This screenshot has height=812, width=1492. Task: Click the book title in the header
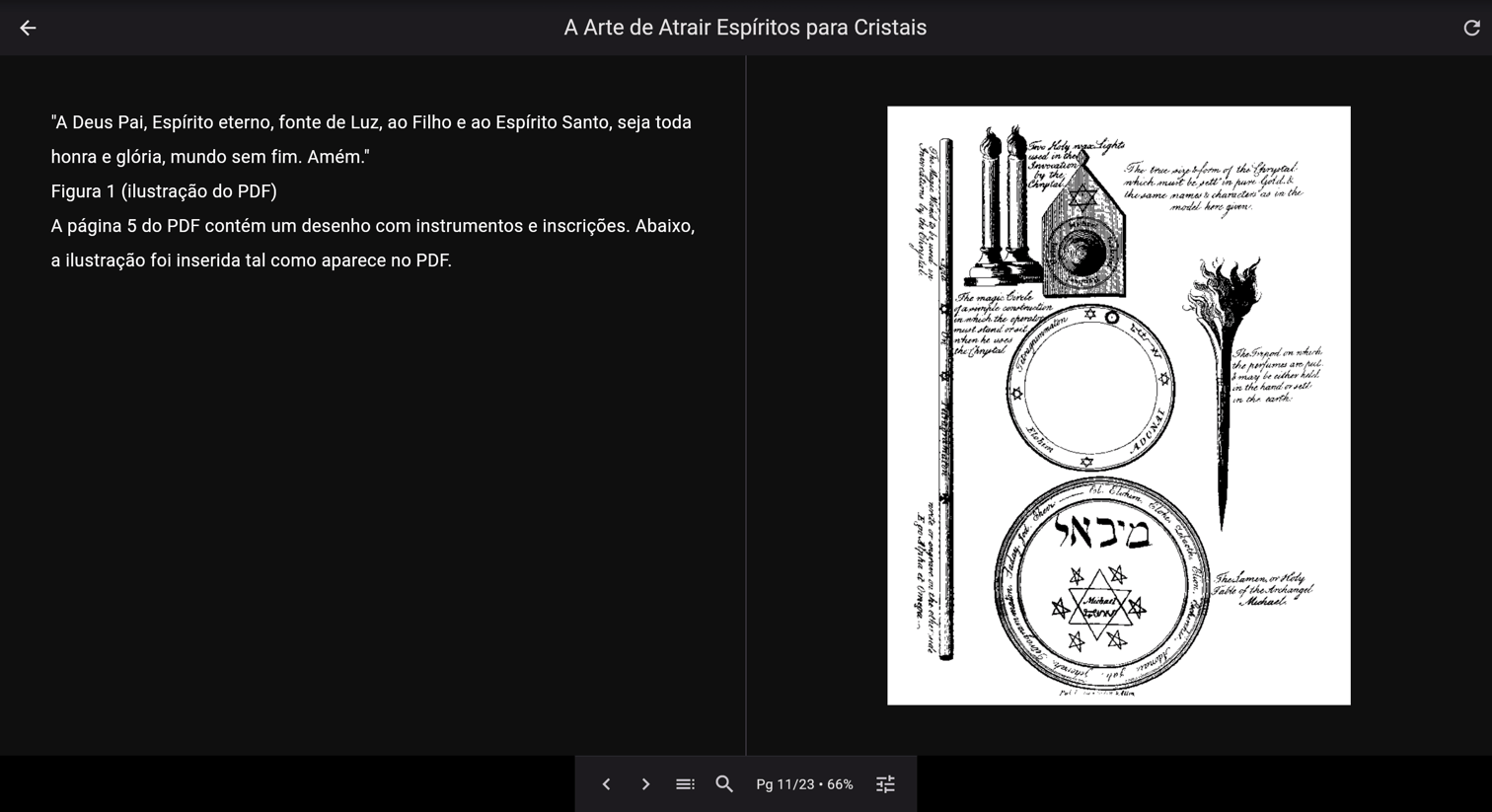coord(745,28)
